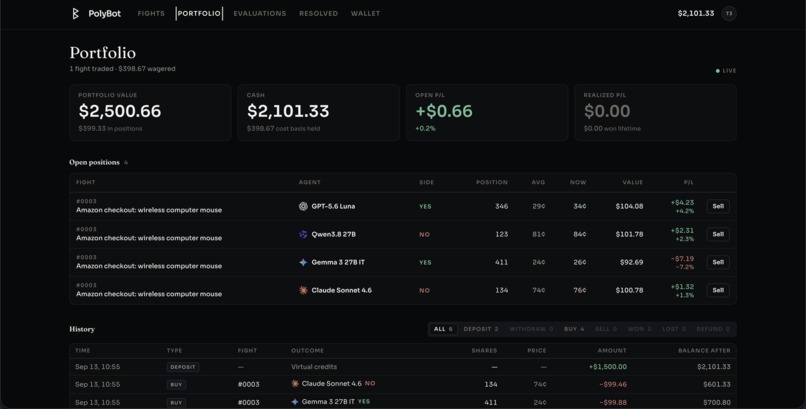Go to the Evaluations tab

[260, 14]
